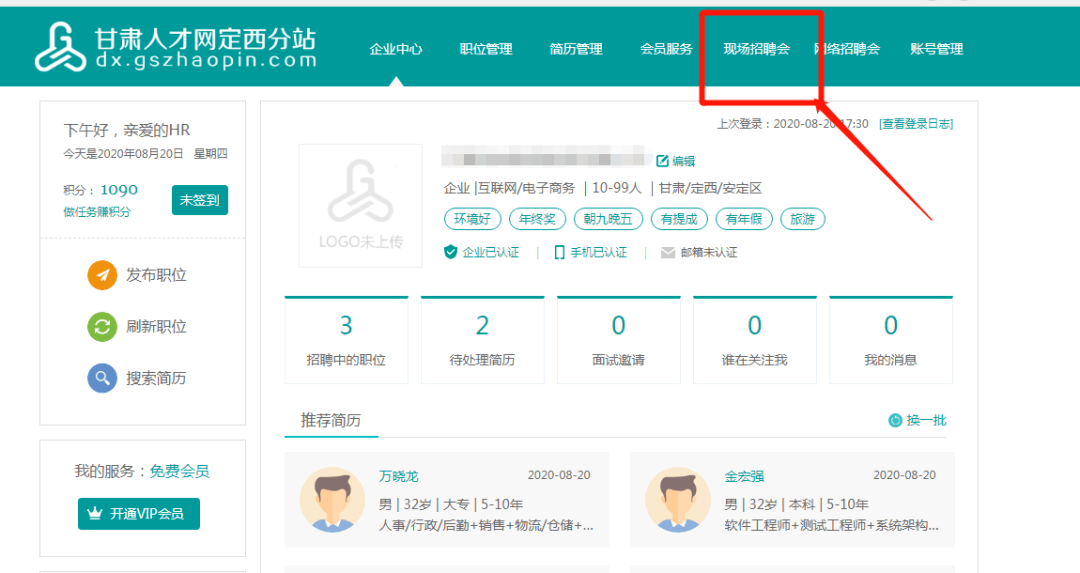The width and height of the screenshot is (1080, 573).
Task: Click the crown icon on 开通VIP会员
Action: 95,514
